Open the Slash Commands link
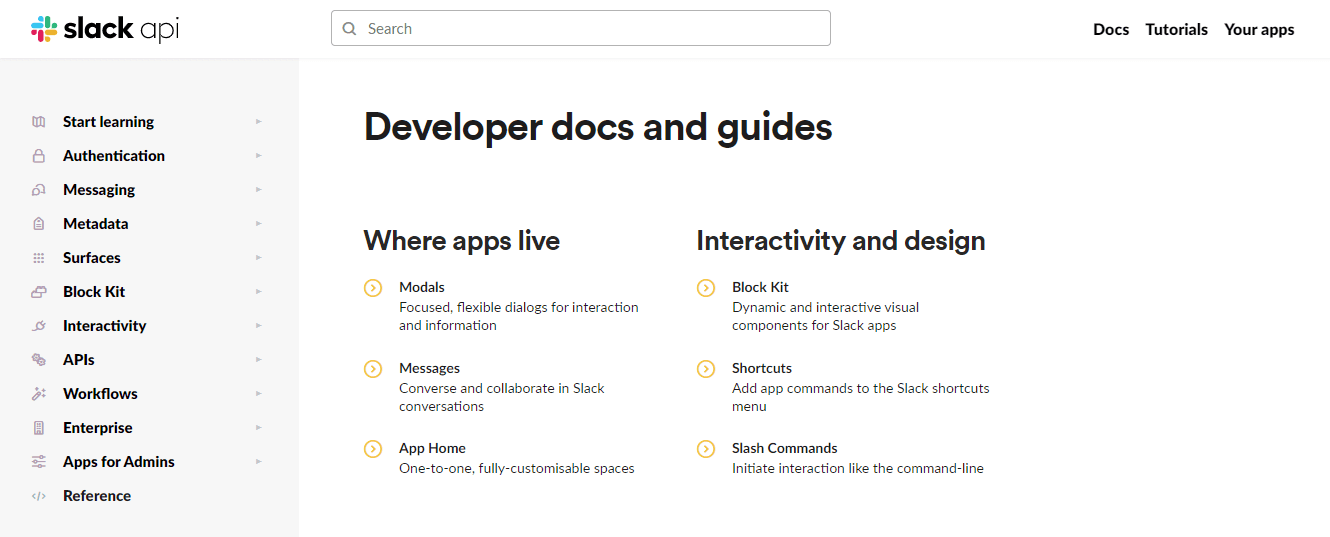 click(x=785, y=448)
